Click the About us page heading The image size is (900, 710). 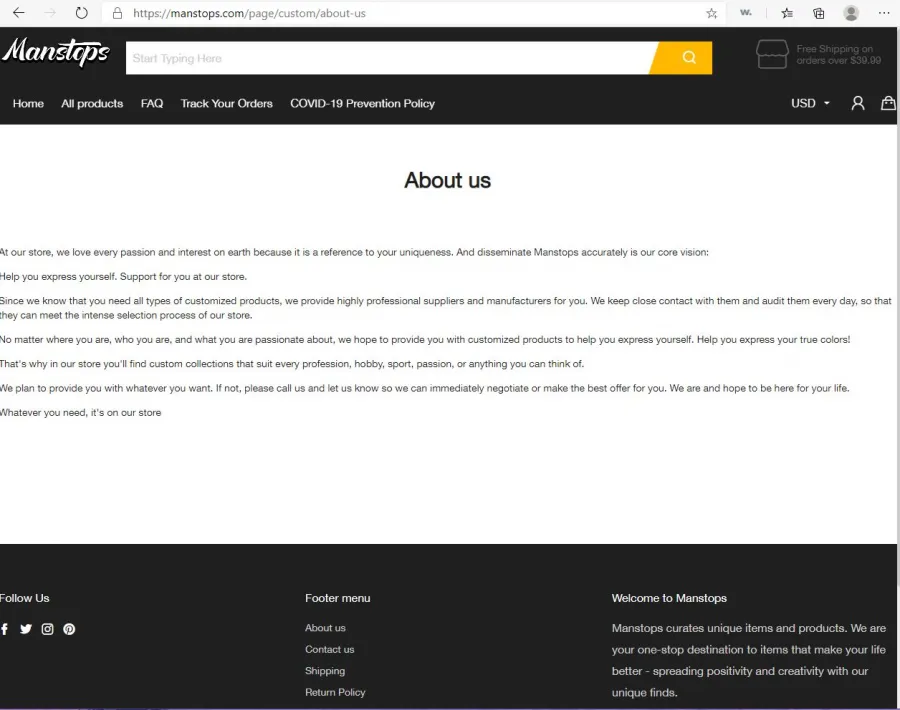[x=447, y=180]
